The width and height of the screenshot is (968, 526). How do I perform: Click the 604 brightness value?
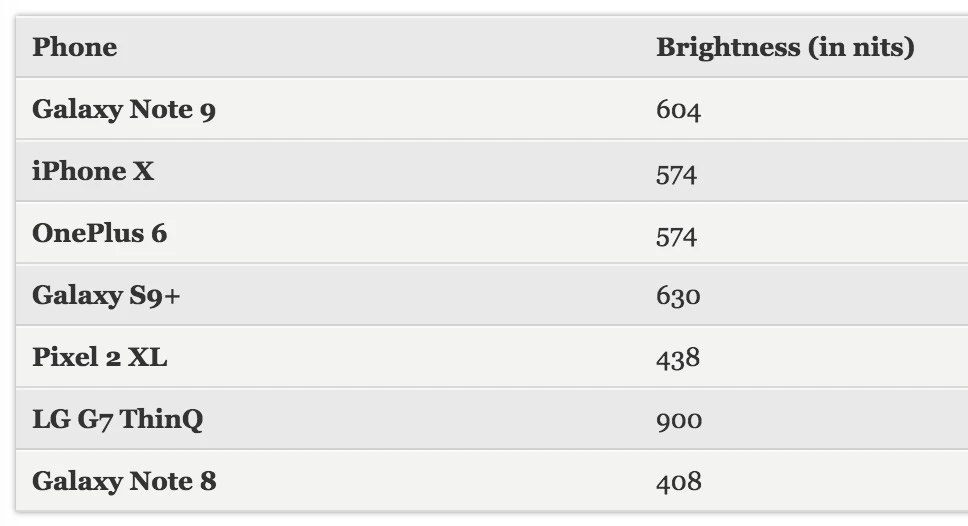pos(678,110)
